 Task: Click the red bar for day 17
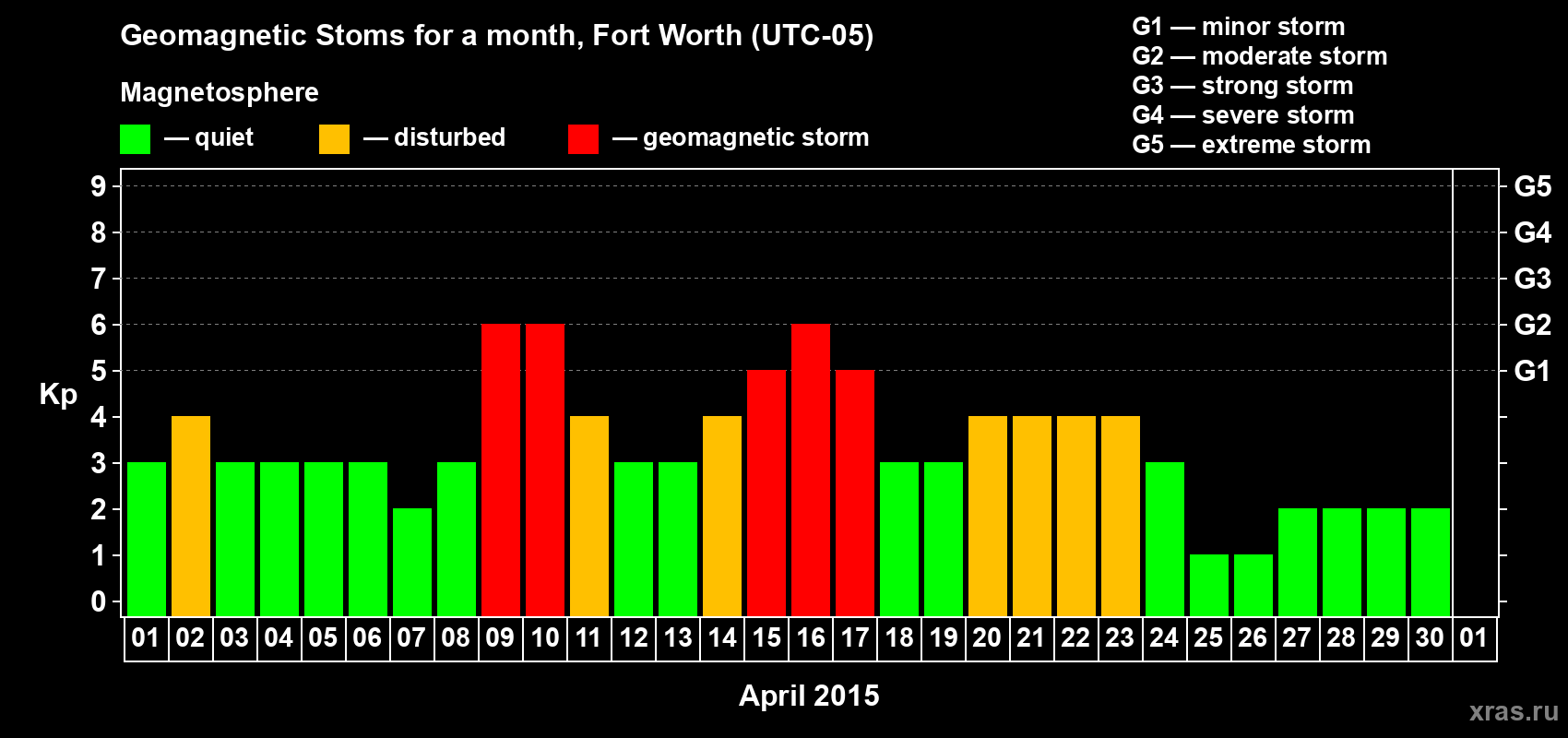point(855,493)
